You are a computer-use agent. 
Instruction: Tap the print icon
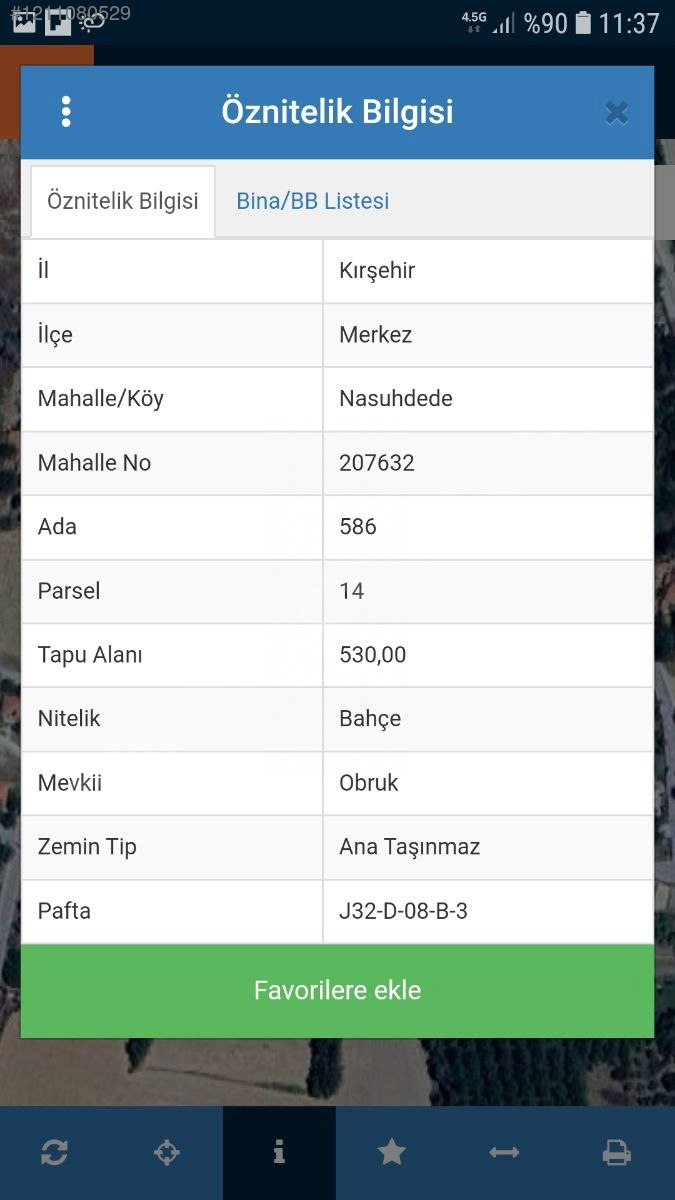[617, 1153]
